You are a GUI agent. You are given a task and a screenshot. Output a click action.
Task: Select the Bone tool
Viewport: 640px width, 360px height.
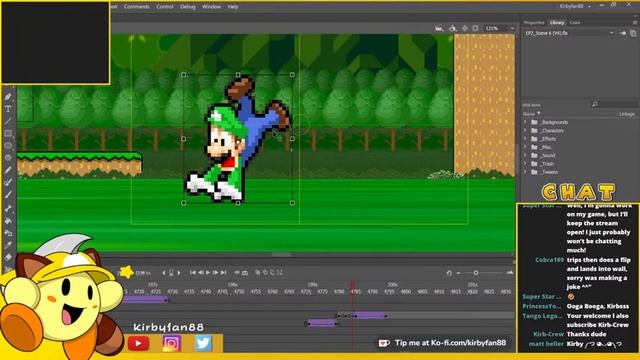(8, 209)
